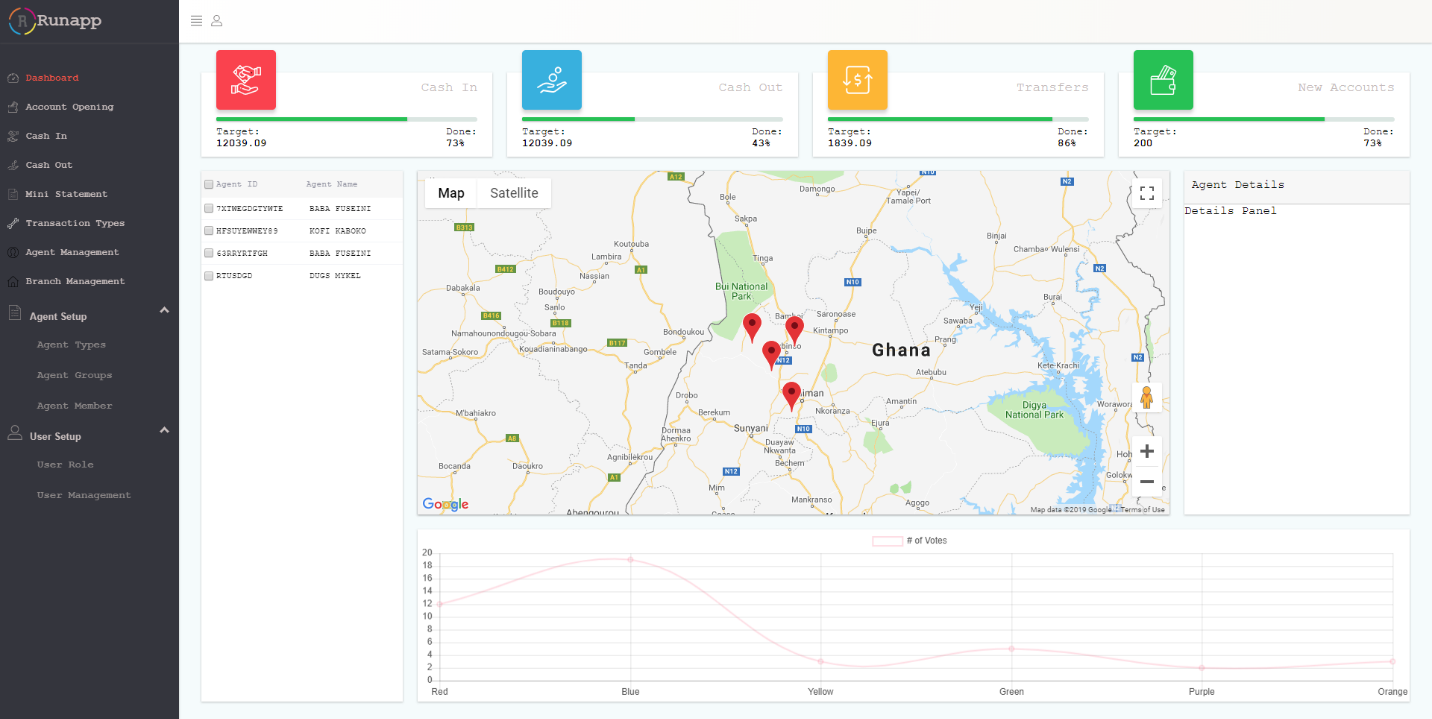Click the red Cash In handshake icon
Viewport: 1432px width, 719px height.
pyautogui.click(x=246, y=80)
